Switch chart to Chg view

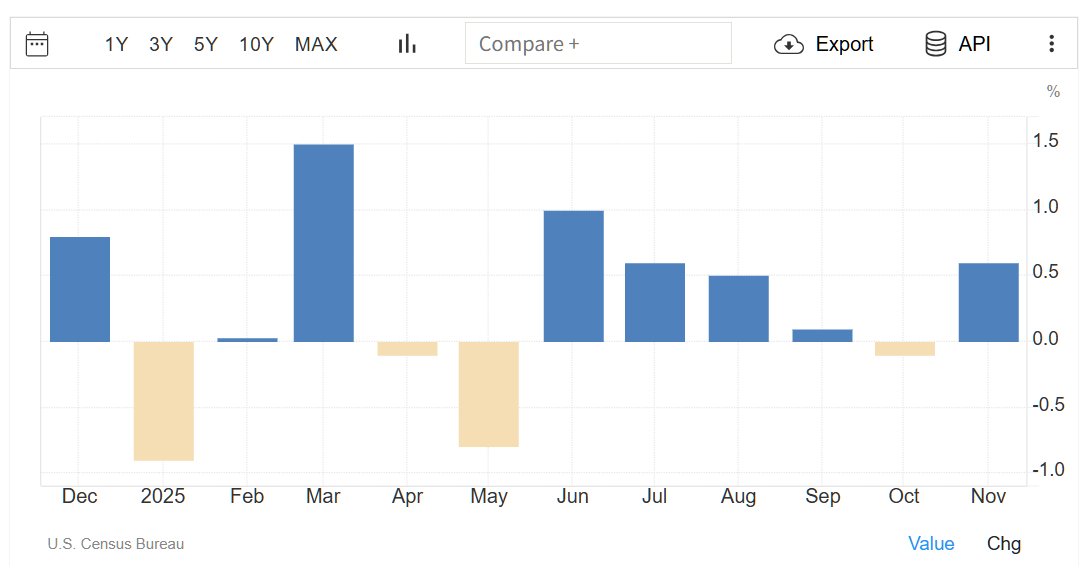[x=1004, y=543]
